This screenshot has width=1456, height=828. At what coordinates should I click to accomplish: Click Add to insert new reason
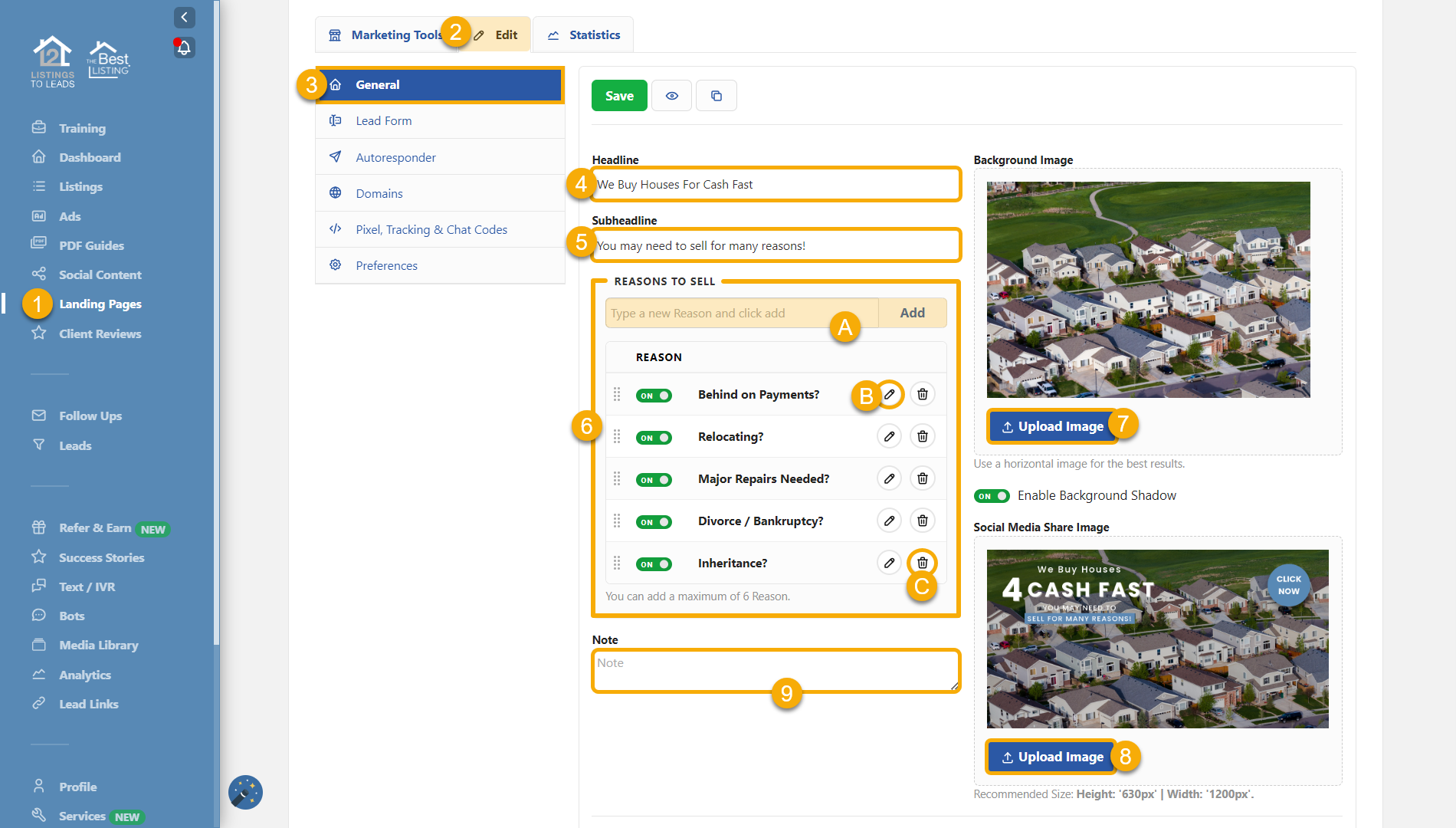tap(912, 313)
